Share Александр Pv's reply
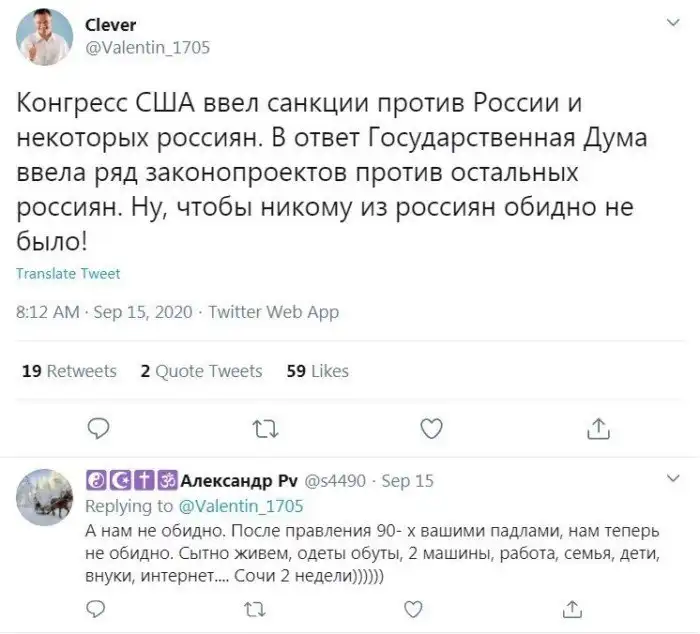The height and width of the screenshot is (634, 700). pos(572,607)
